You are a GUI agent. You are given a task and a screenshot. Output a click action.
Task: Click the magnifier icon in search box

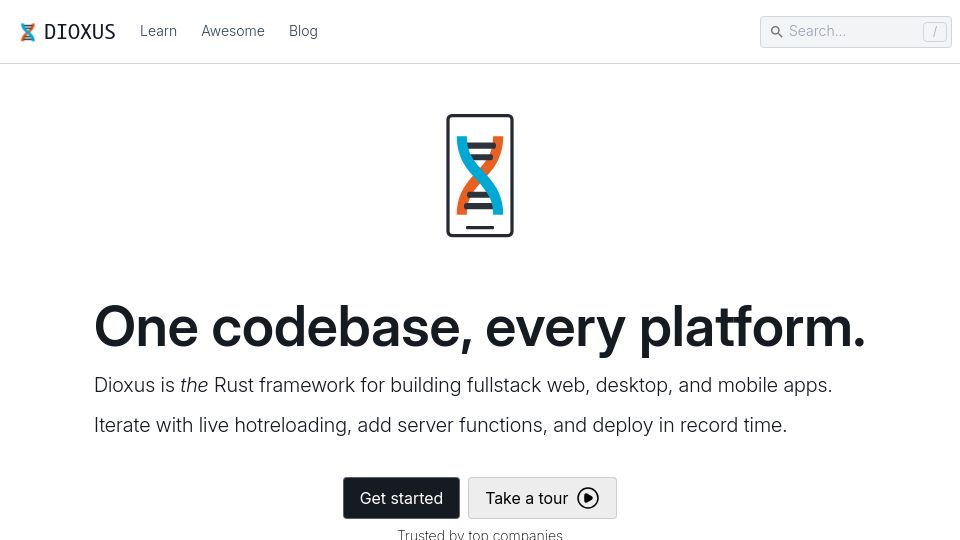(776, 32)
